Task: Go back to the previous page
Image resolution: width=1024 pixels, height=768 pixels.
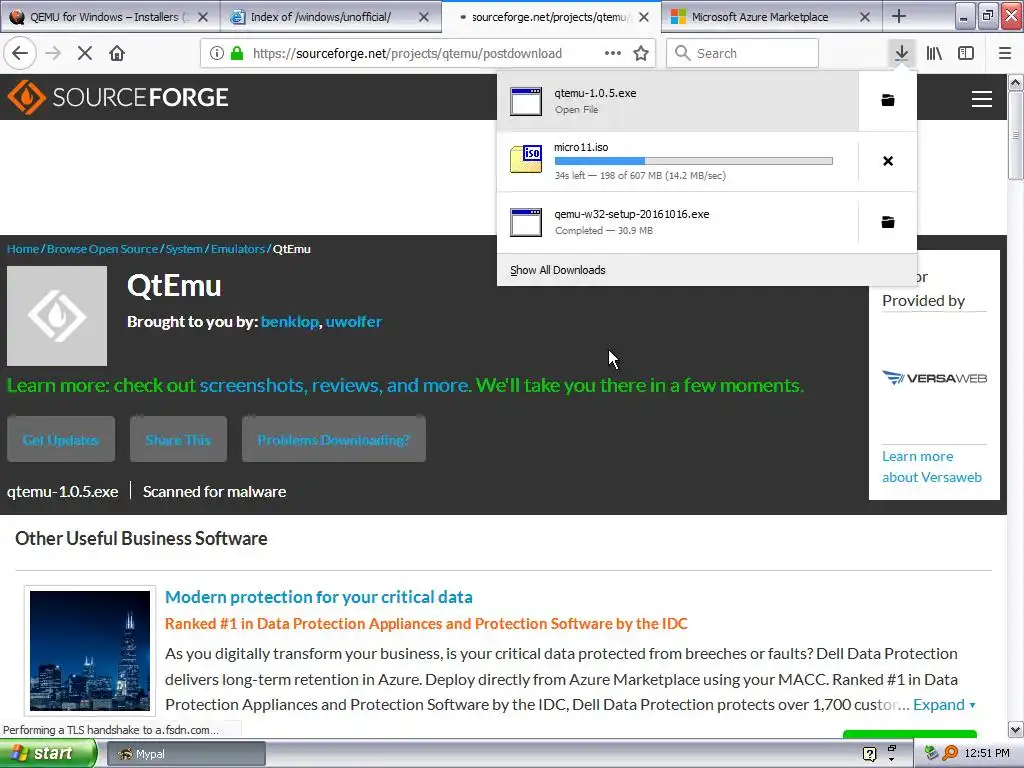Action: [x=20, y=53]
